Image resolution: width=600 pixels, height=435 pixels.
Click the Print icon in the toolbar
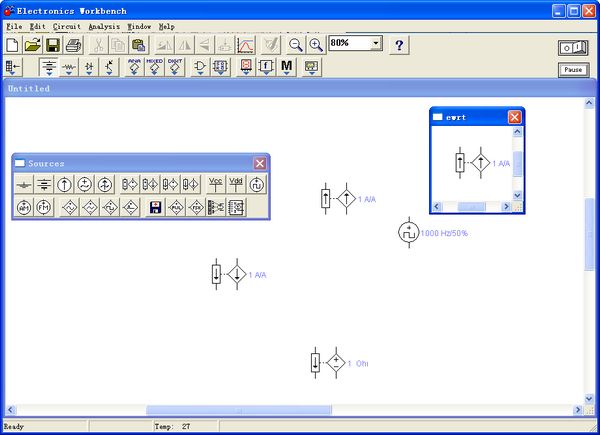click(x=73, y=45)
